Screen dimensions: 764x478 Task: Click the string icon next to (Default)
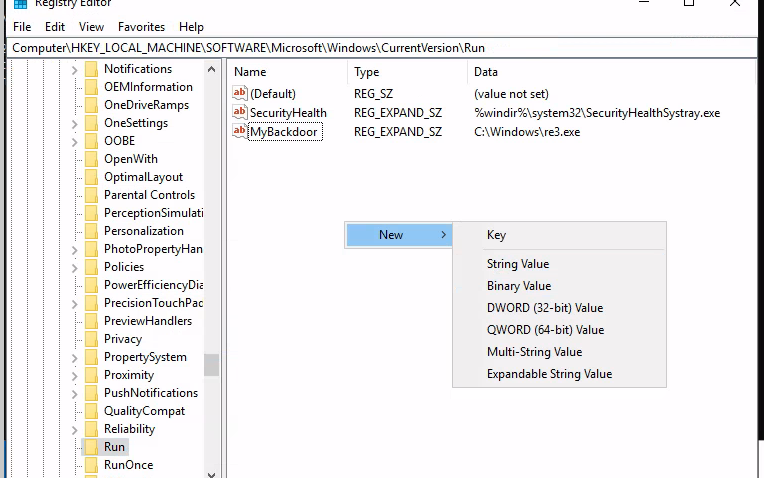tap(239, 93)
